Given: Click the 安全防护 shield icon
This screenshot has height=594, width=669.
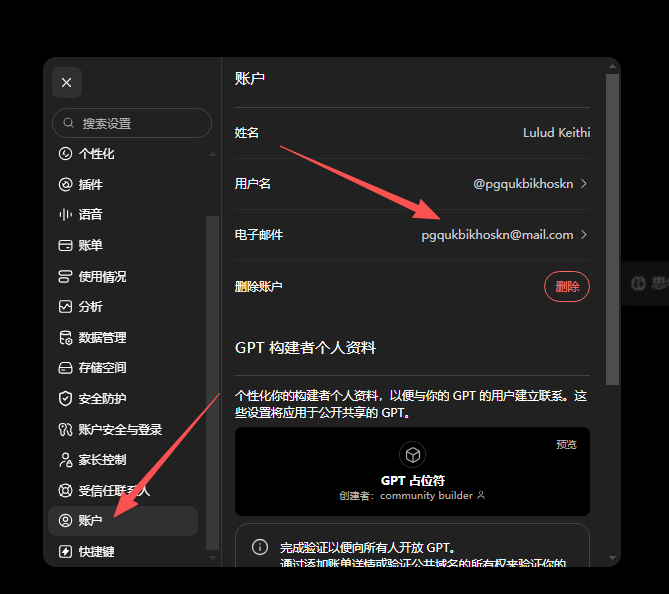Looking at the screenshot, I should point(65,399).
